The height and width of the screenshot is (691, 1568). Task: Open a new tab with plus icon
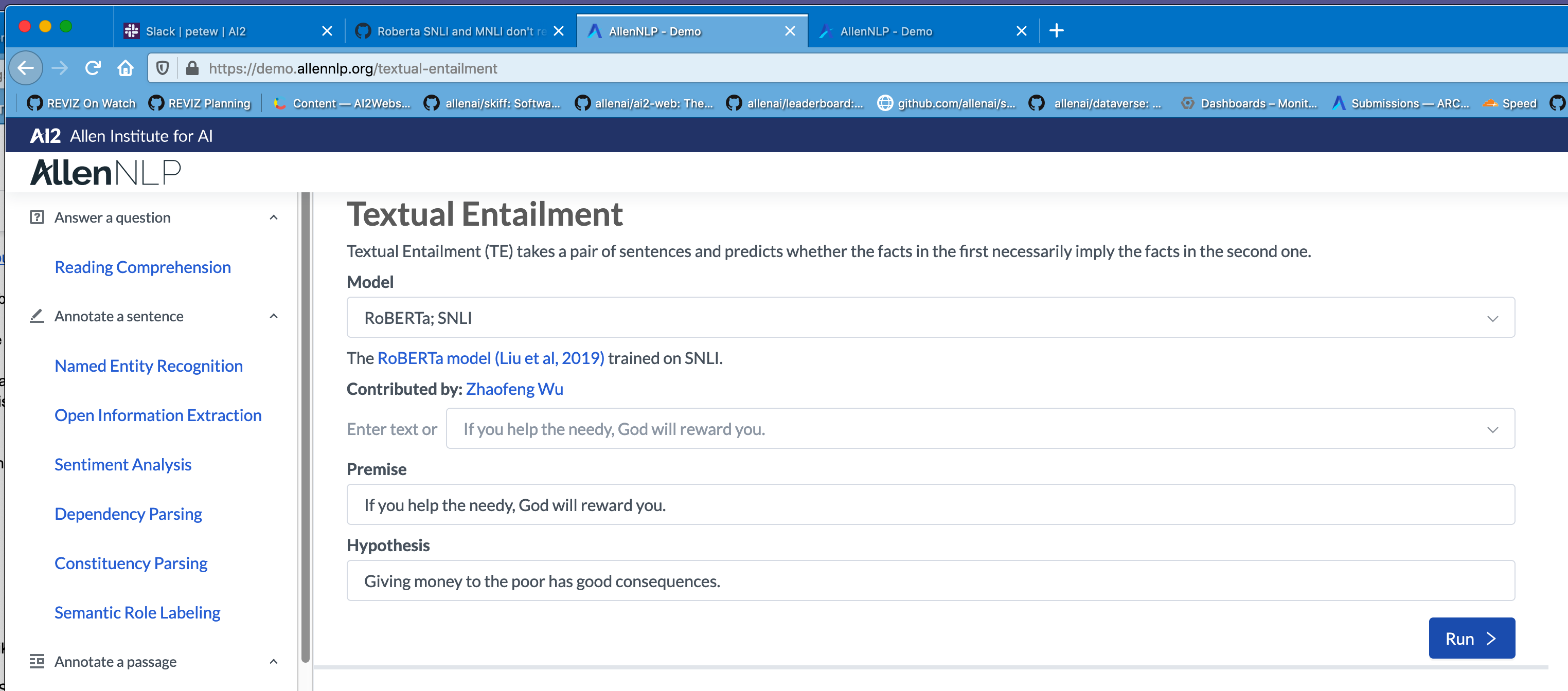coord(1056,31)
